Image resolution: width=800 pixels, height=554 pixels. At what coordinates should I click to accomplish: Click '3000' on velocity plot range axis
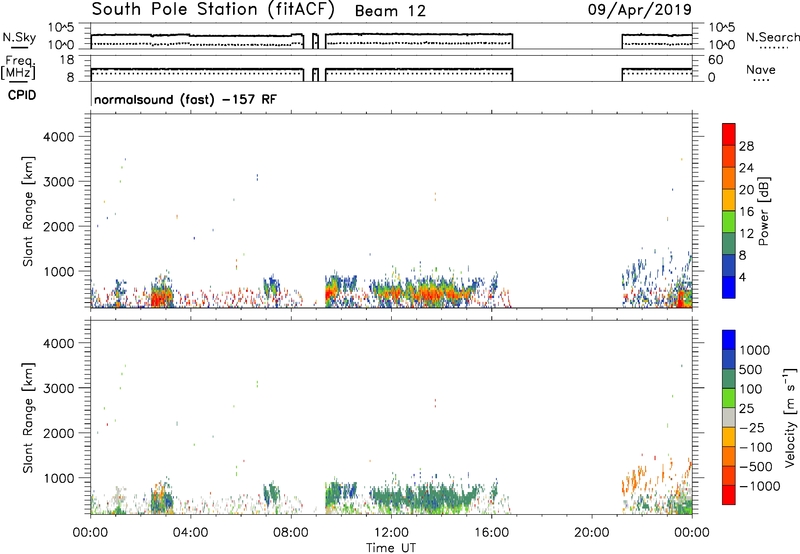pyautogui.click(x=59, y=388)
